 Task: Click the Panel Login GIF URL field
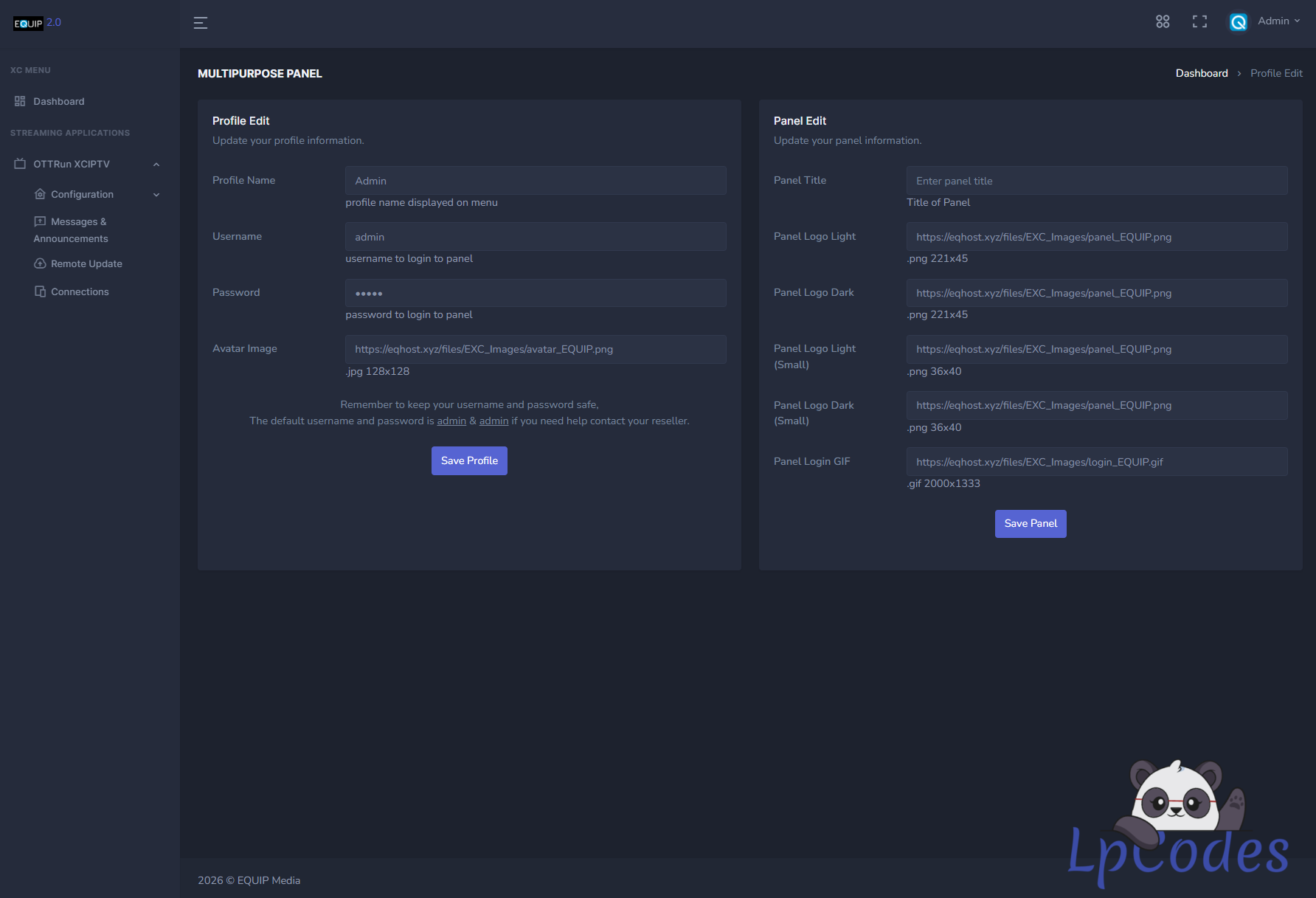pyautogui.click(x=1096, y=462)
